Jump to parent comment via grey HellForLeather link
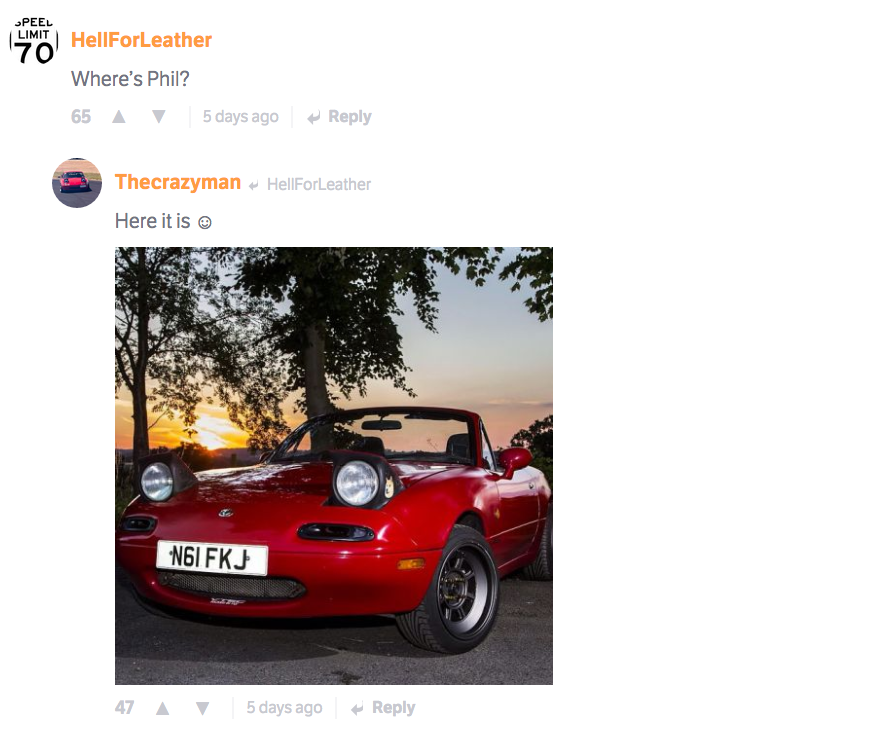Screen dimensions: 892x738 point(319,184)
